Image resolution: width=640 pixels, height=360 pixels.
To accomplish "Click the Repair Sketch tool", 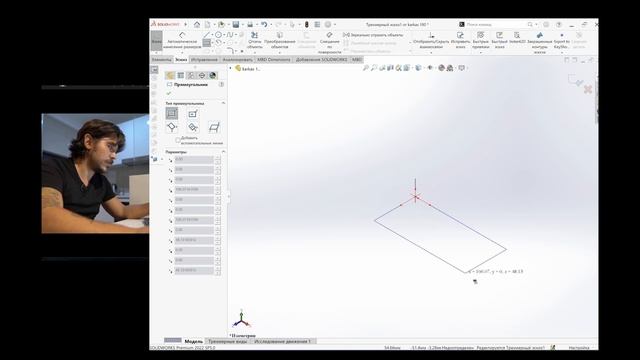I will pyautogui.click(x=460, y=41).
